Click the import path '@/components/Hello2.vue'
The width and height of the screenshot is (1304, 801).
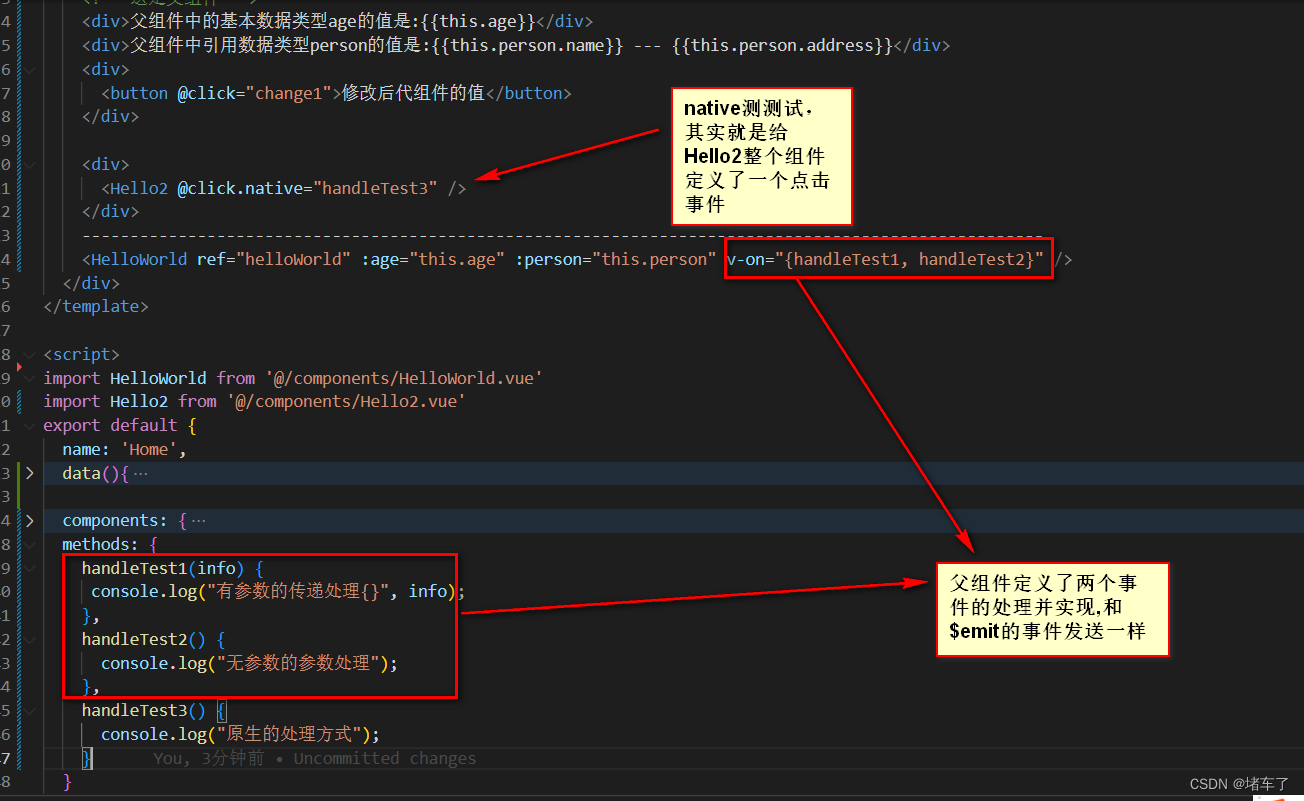tap(346, 402)
